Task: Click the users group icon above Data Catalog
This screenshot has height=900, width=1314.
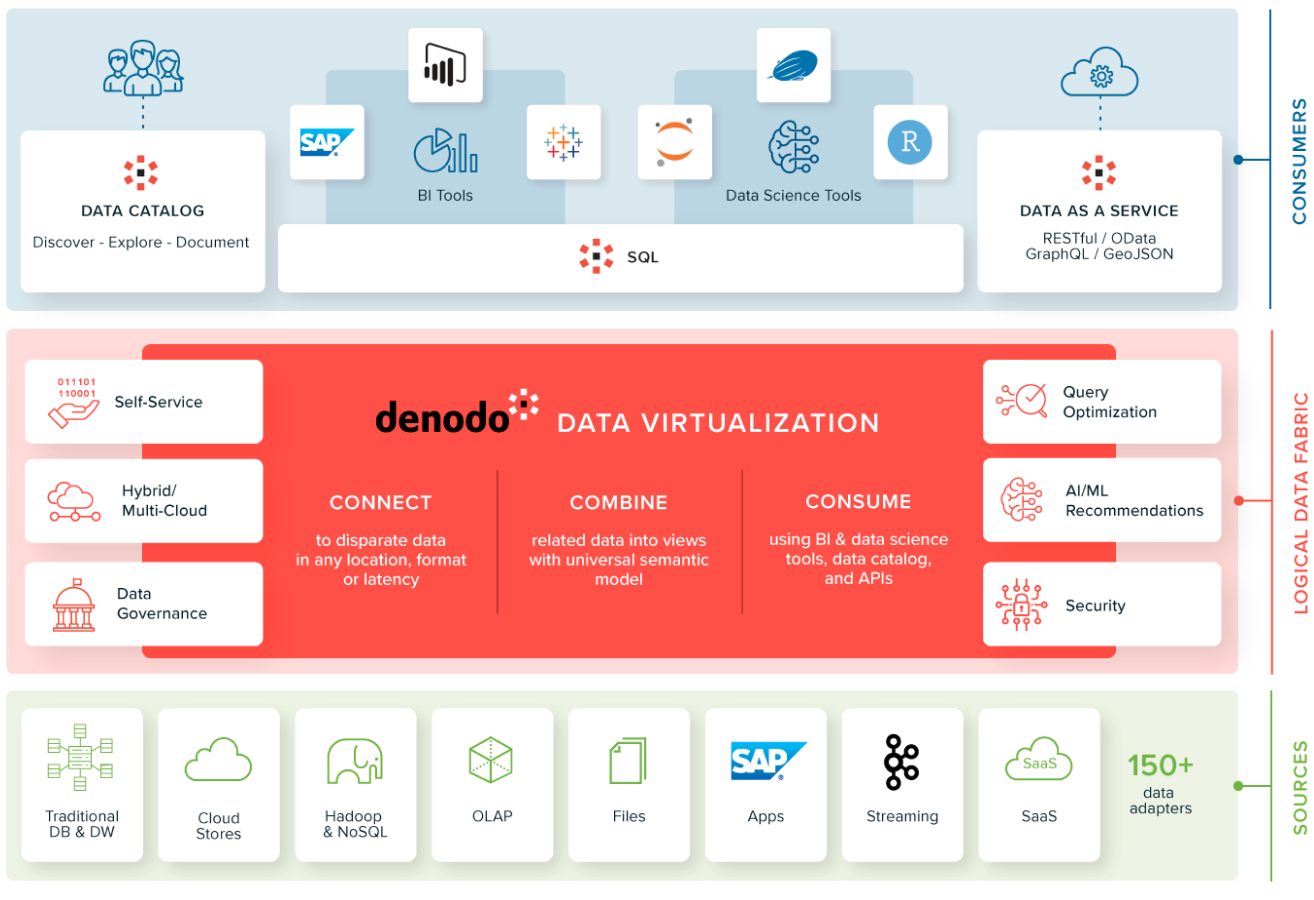Action: click(143, 67)
